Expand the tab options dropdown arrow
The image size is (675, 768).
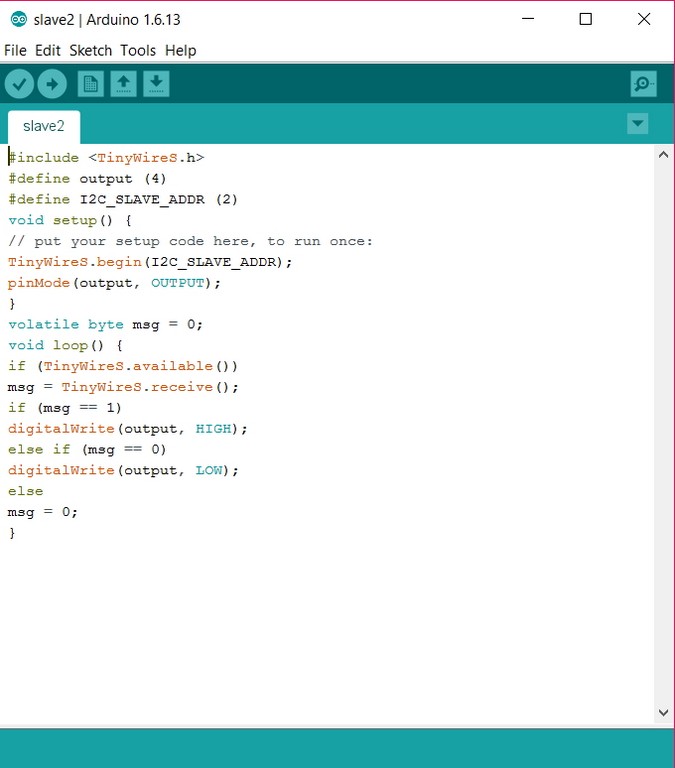pos(637,123)
